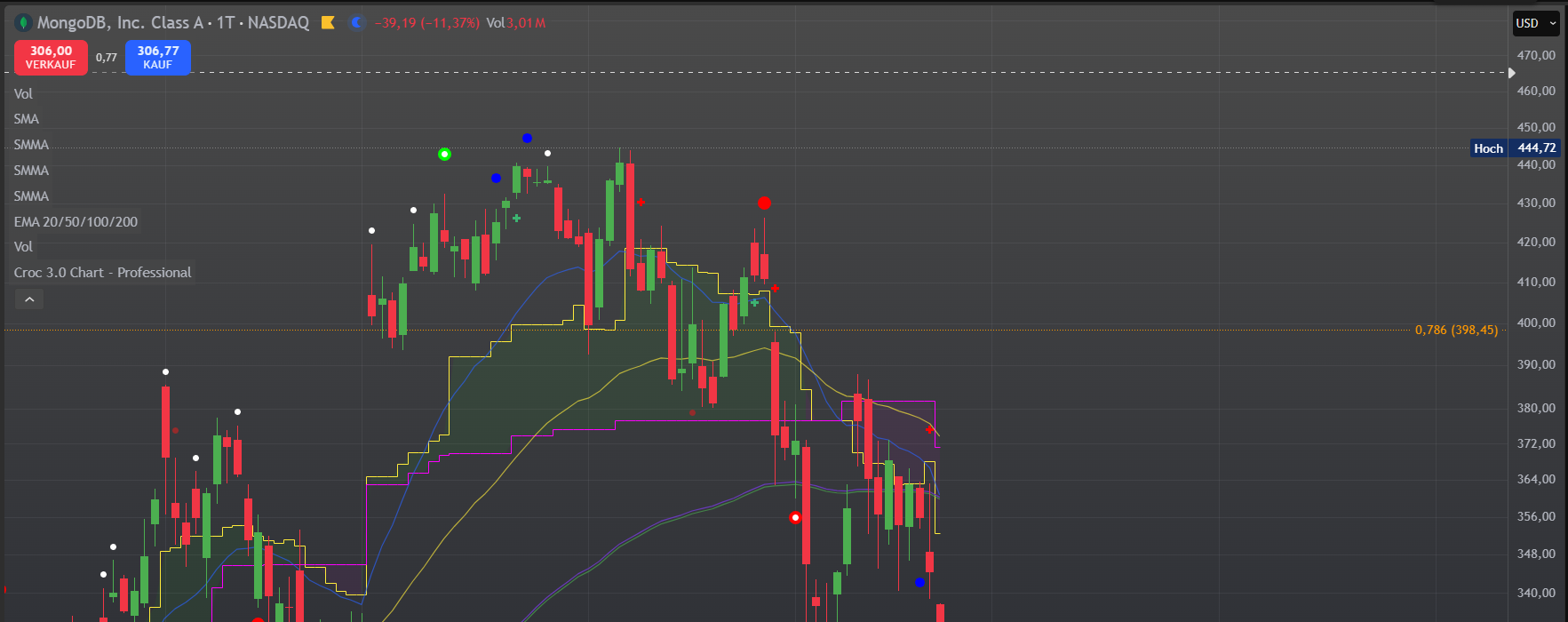Select the SMA indicator in the legend
Screen dimensions: 1568x622
pyautogui.click(x=27, y=119)
